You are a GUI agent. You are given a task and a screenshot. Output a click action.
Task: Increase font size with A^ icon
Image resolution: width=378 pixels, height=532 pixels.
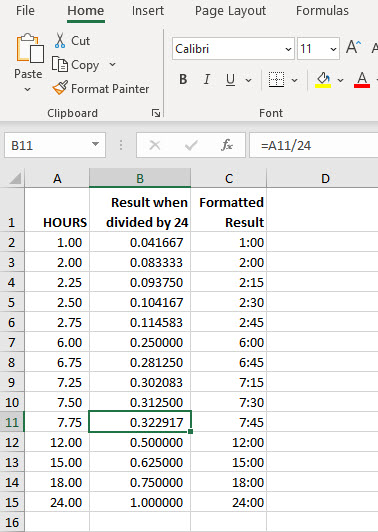354,47
